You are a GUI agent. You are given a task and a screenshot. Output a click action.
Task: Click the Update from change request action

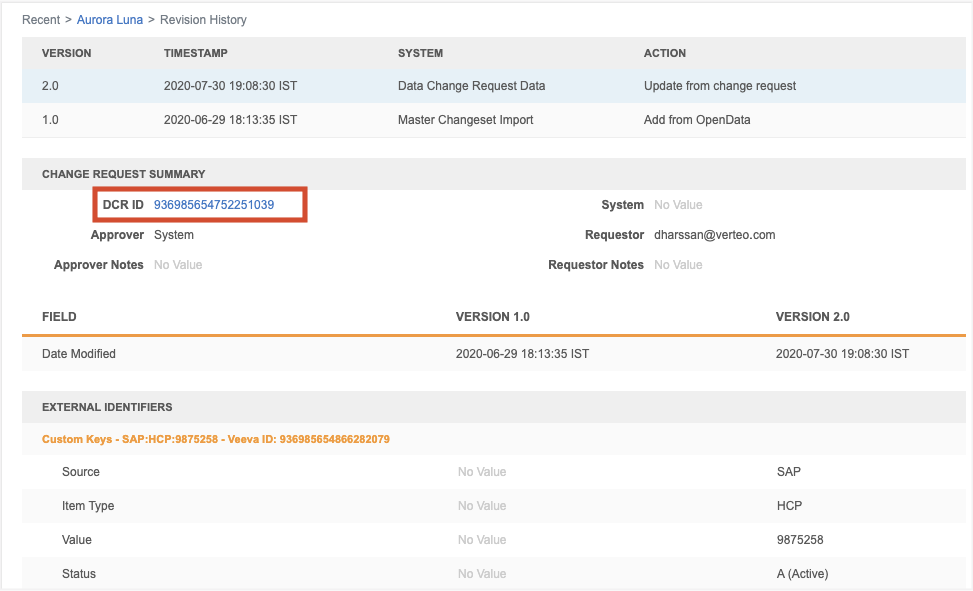pyautogui.click(x=720, y=86)
